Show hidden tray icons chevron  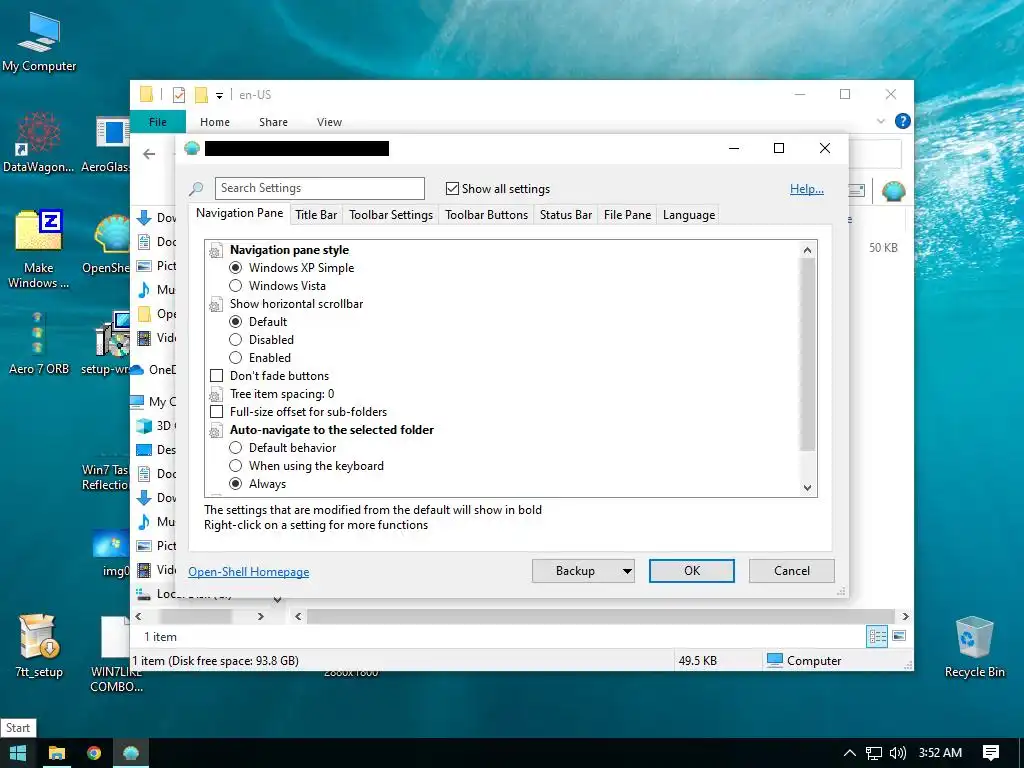click(850, 753)
